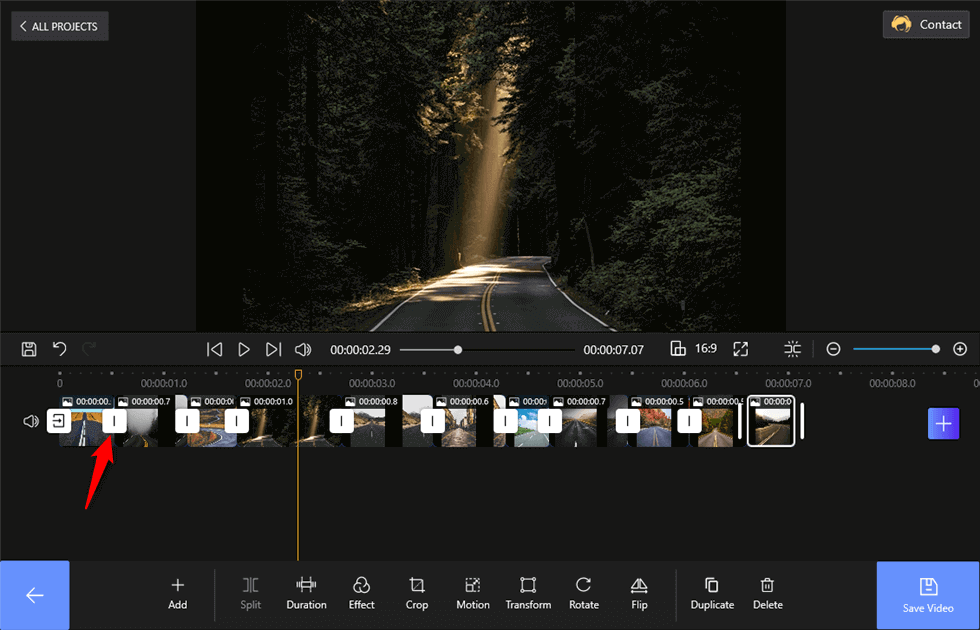Click left trim handle of last clip
This screenshot has height=630, width=980.
741,421
